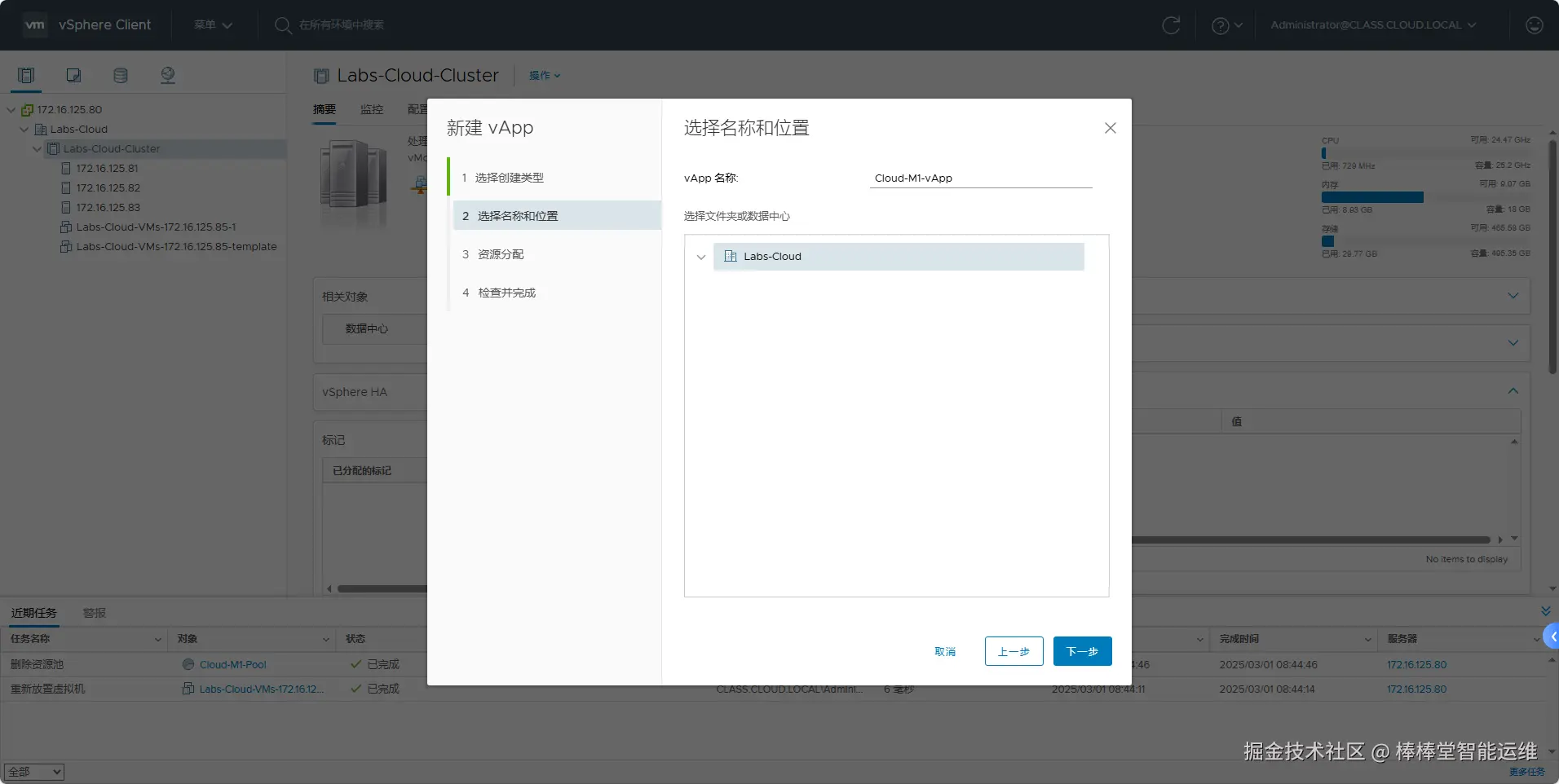Click the Labs-Cloud-Cluster title icon

[x=321, y=76]
